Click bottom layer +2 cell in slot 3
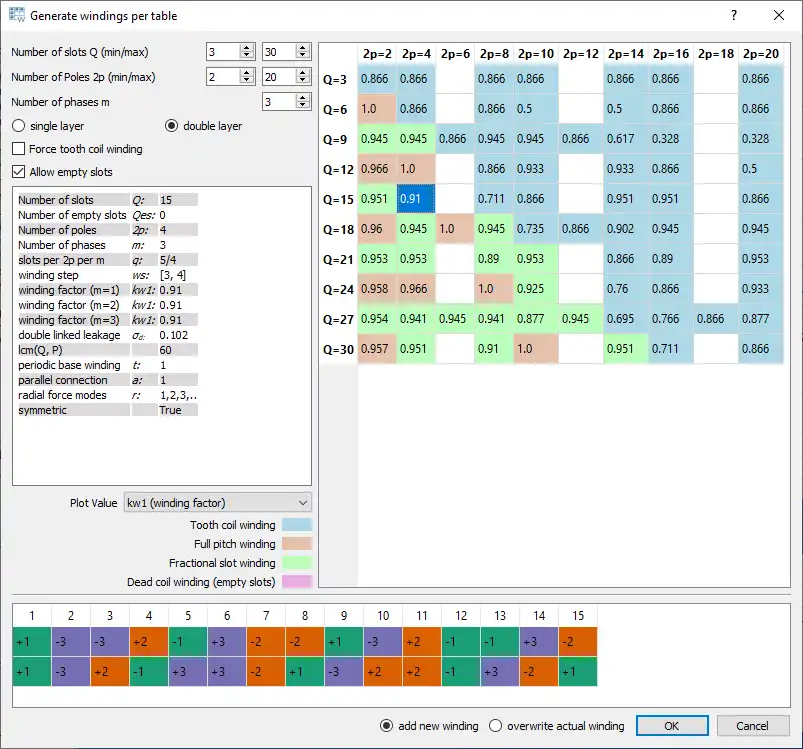Screen dimensions: 803x749 [x=110, y=671]
